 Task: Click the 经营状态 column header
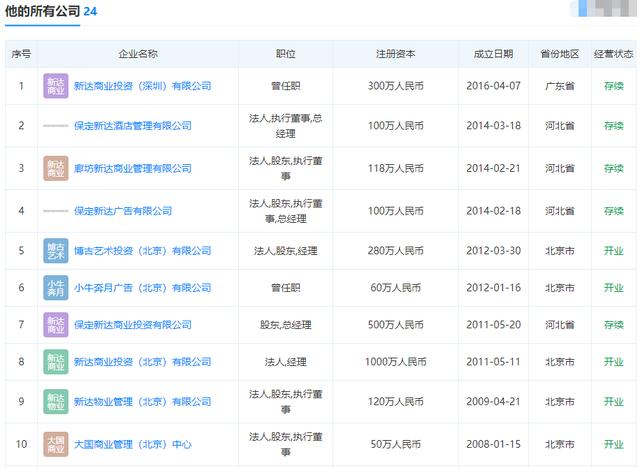pos(613,54)
